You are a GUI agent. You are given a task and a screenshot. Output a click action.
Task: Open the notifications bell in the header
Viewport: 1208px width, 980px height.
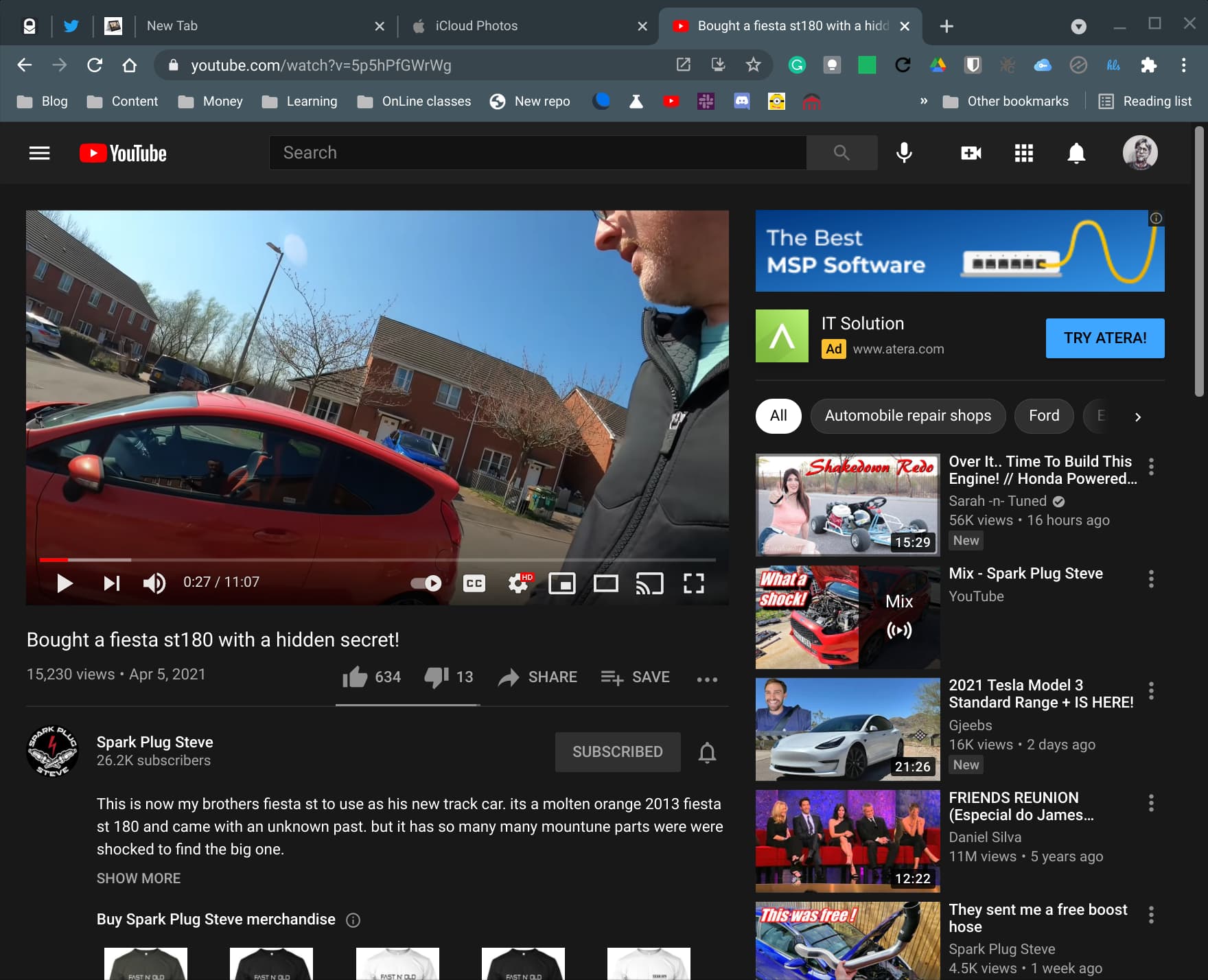[1076, 153]
